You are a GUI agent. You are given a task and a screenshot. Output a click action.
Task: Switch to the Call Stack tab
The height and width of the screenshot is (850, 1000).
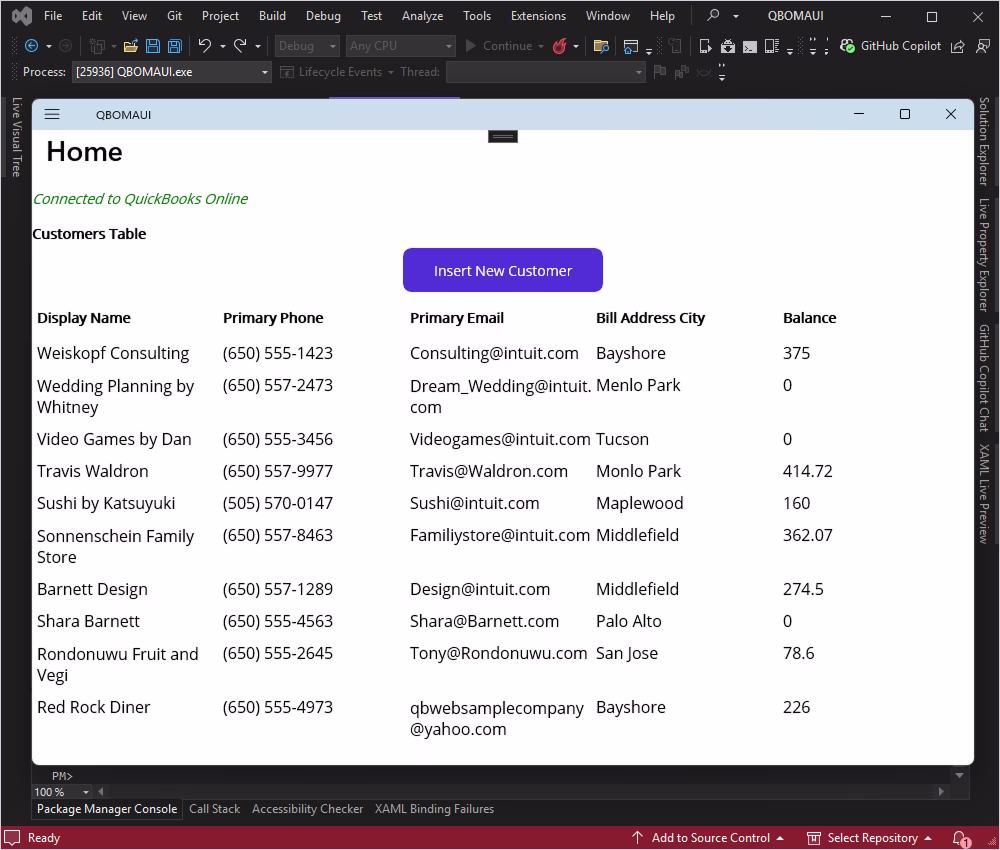(x=214, y=809)
